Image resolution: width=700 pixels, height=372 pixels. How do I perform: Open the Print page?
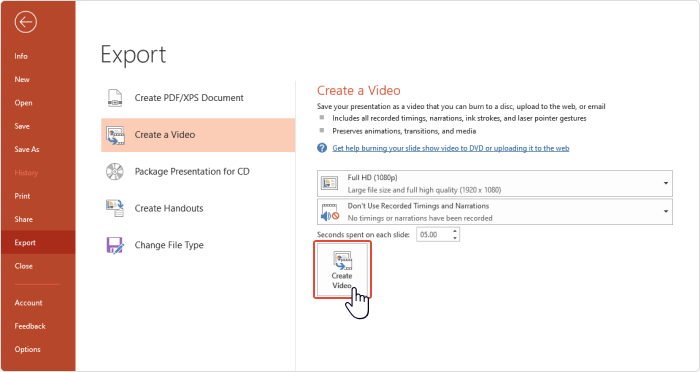pyautogui.click(x=22, y=196)
